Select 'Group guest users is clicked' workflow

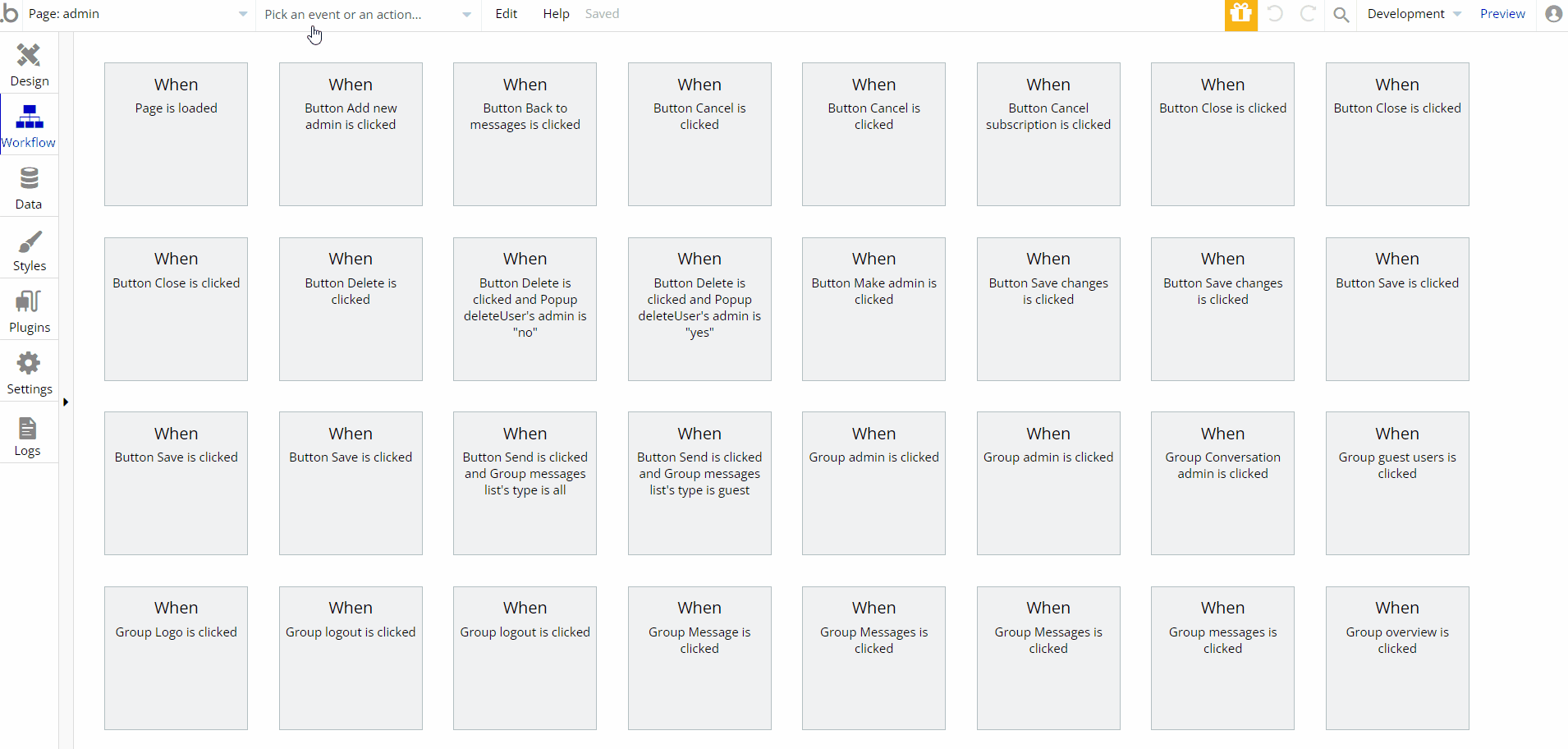[1397, 484]
